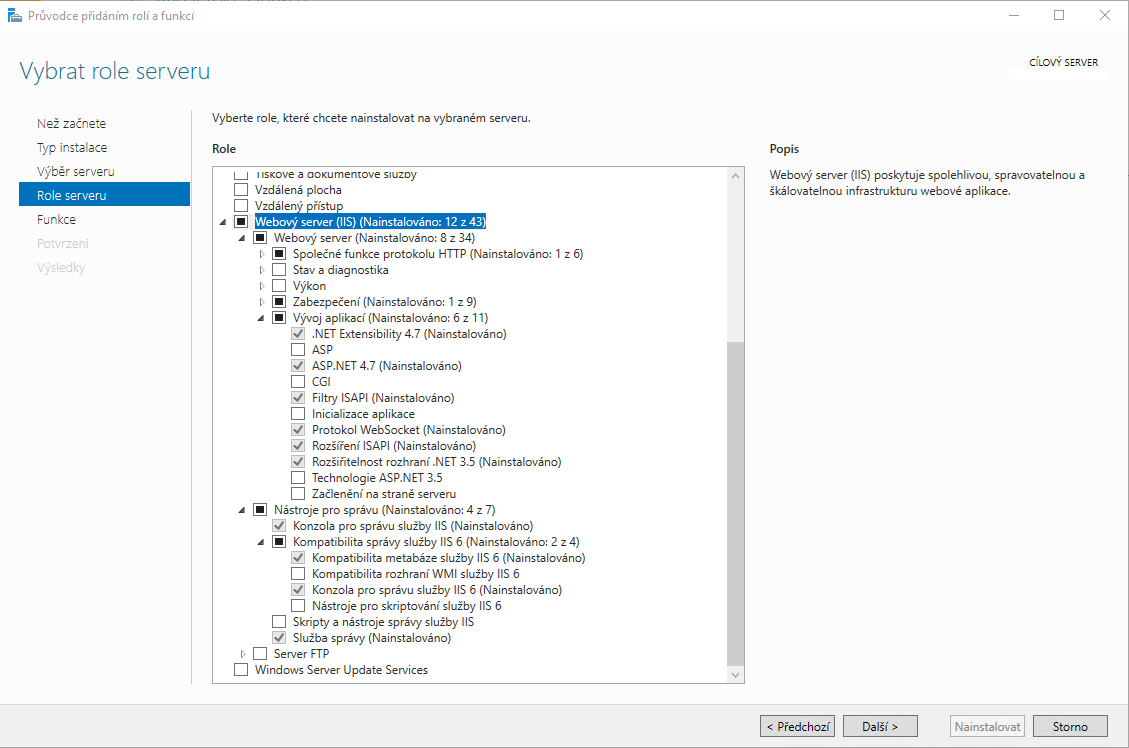Toggle the Zabezpečení checkbox
This screenshot has width=1129, height=748.
(279, 302)
